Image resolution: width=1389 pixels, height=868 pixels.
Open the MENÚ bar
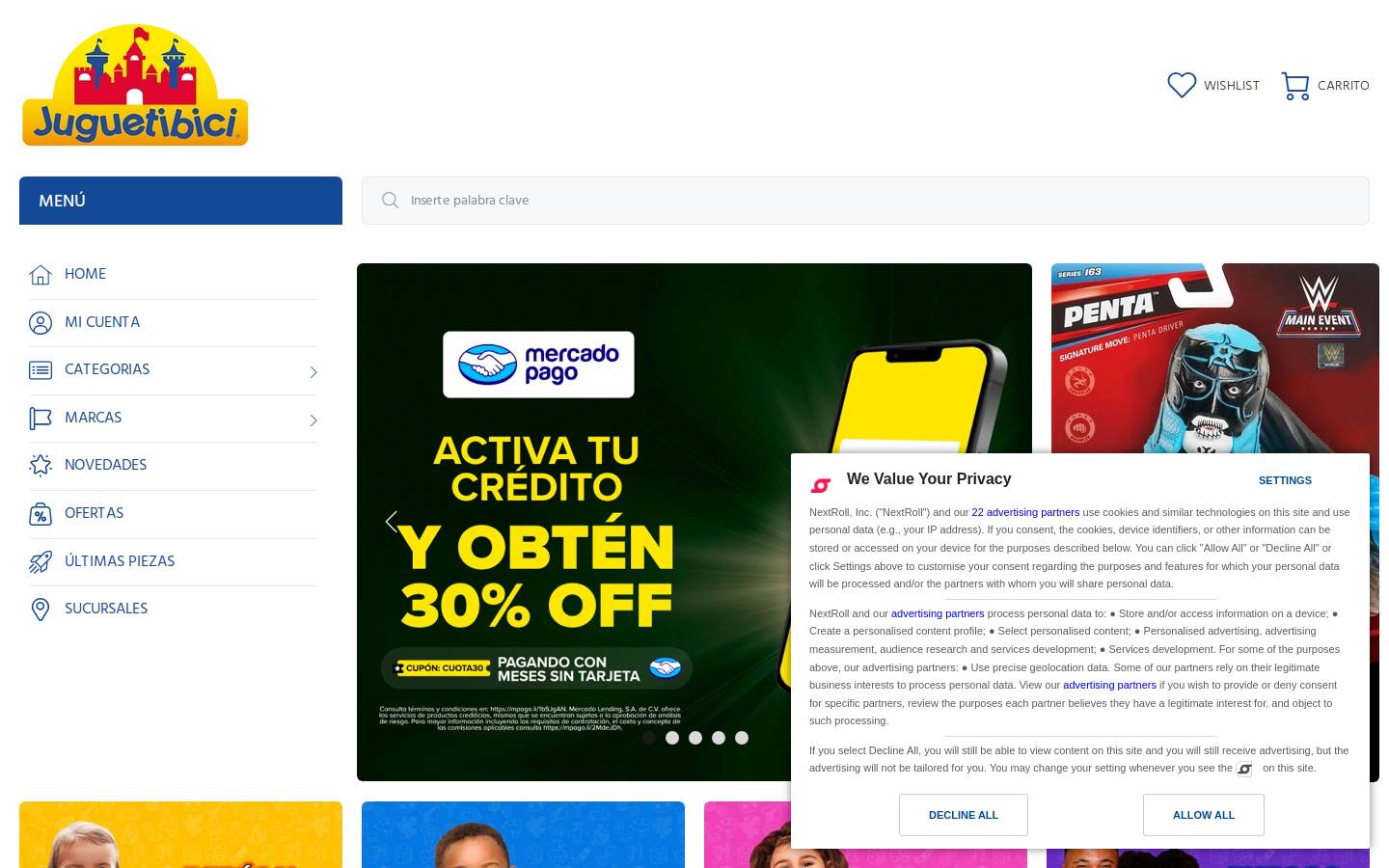(180, 201)
